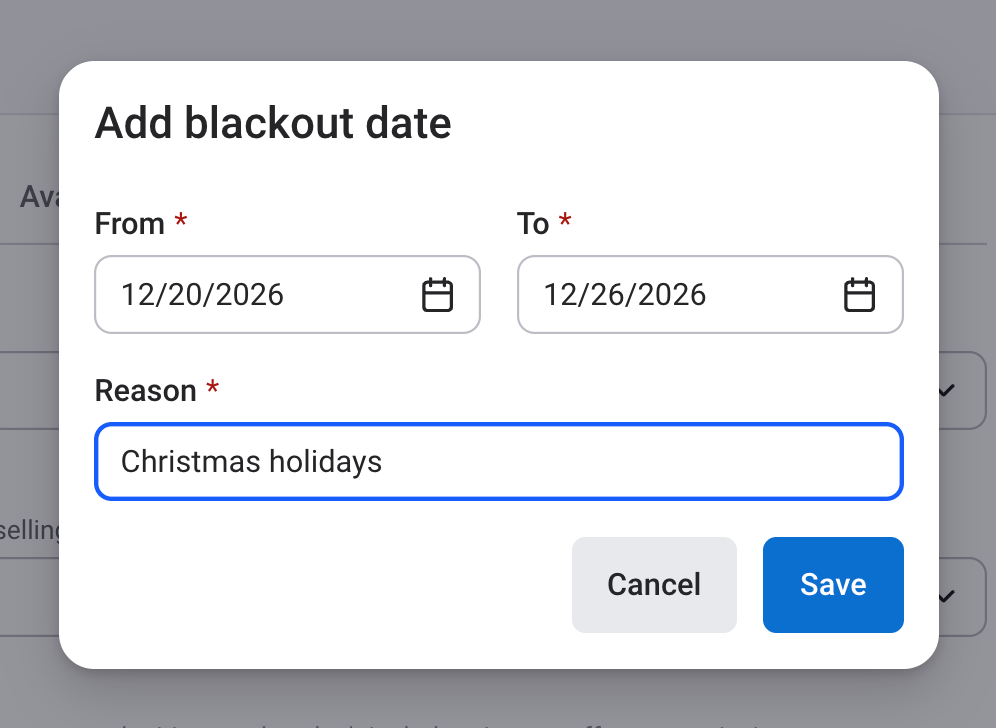
Task: Open the From date calendar picker
Action: 437,295
